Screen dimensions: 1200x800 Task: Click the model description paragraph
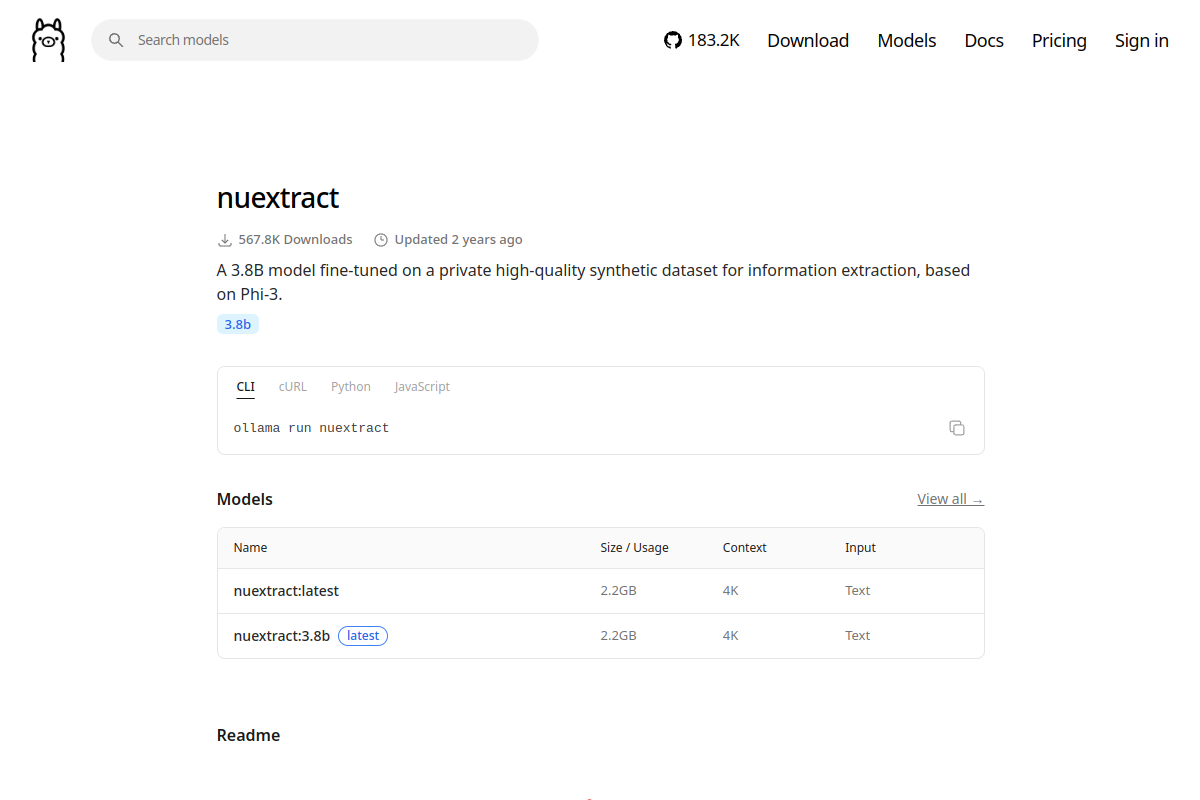click(x=594, y=282)
